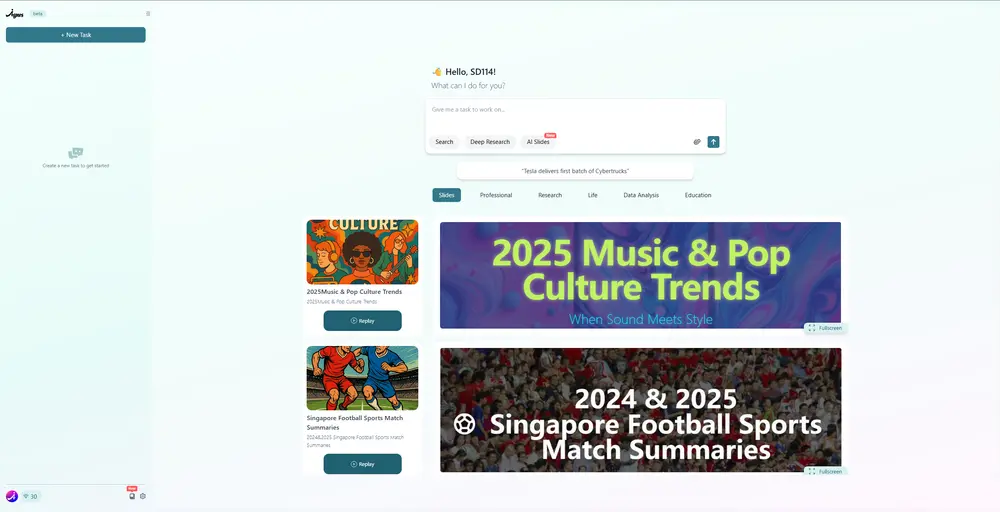
Task: Expand the Music & Pop Culture slide fullscreen
Action: coord(826,328)
